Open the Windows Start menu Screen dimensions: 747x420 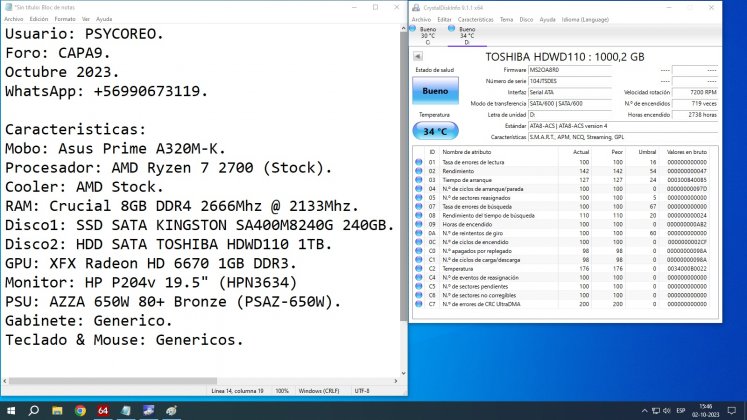pyautogui.click(x=11, y=410)
